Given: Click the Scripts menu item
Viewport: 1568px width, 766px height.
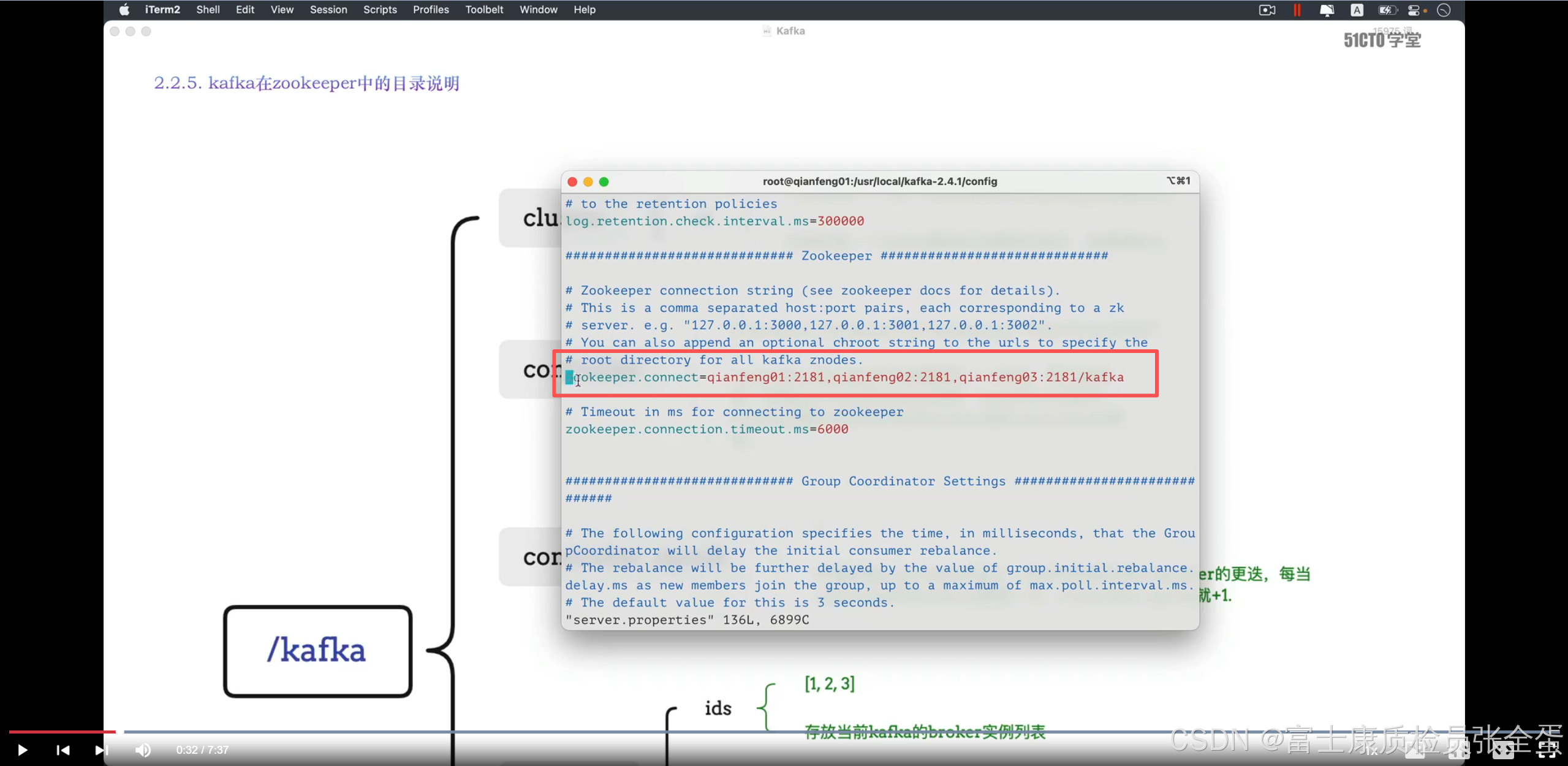Looking at the screenshot, I should point(379,10).
